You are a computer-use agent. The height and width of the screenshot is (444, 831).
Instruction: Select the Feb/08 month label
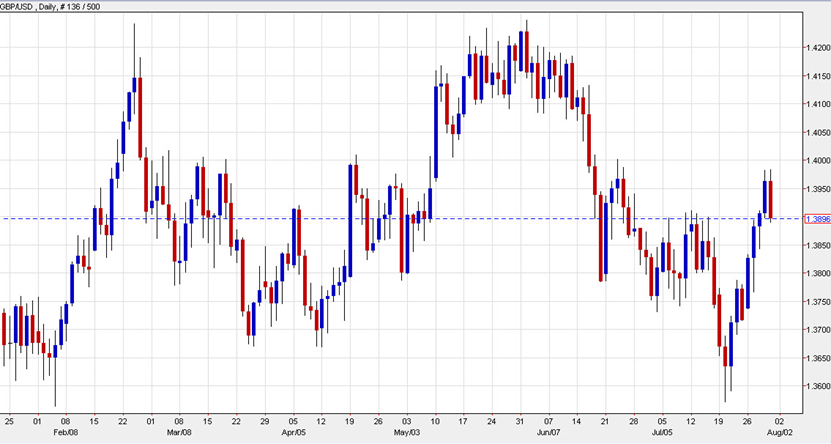(x=66, y=432)
